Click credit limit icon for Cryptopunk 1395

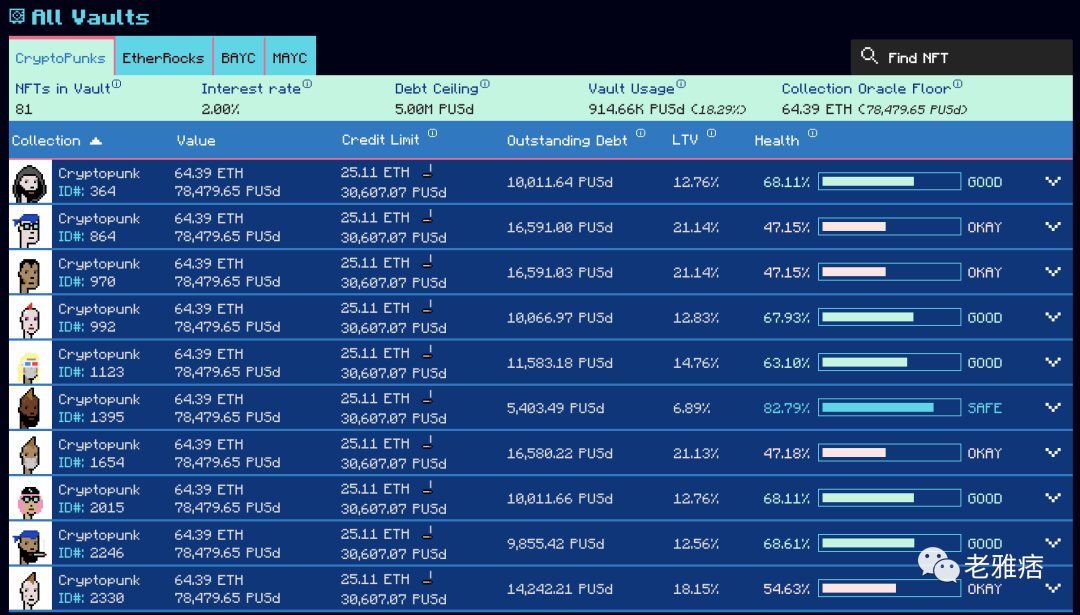tap(428, 398)
